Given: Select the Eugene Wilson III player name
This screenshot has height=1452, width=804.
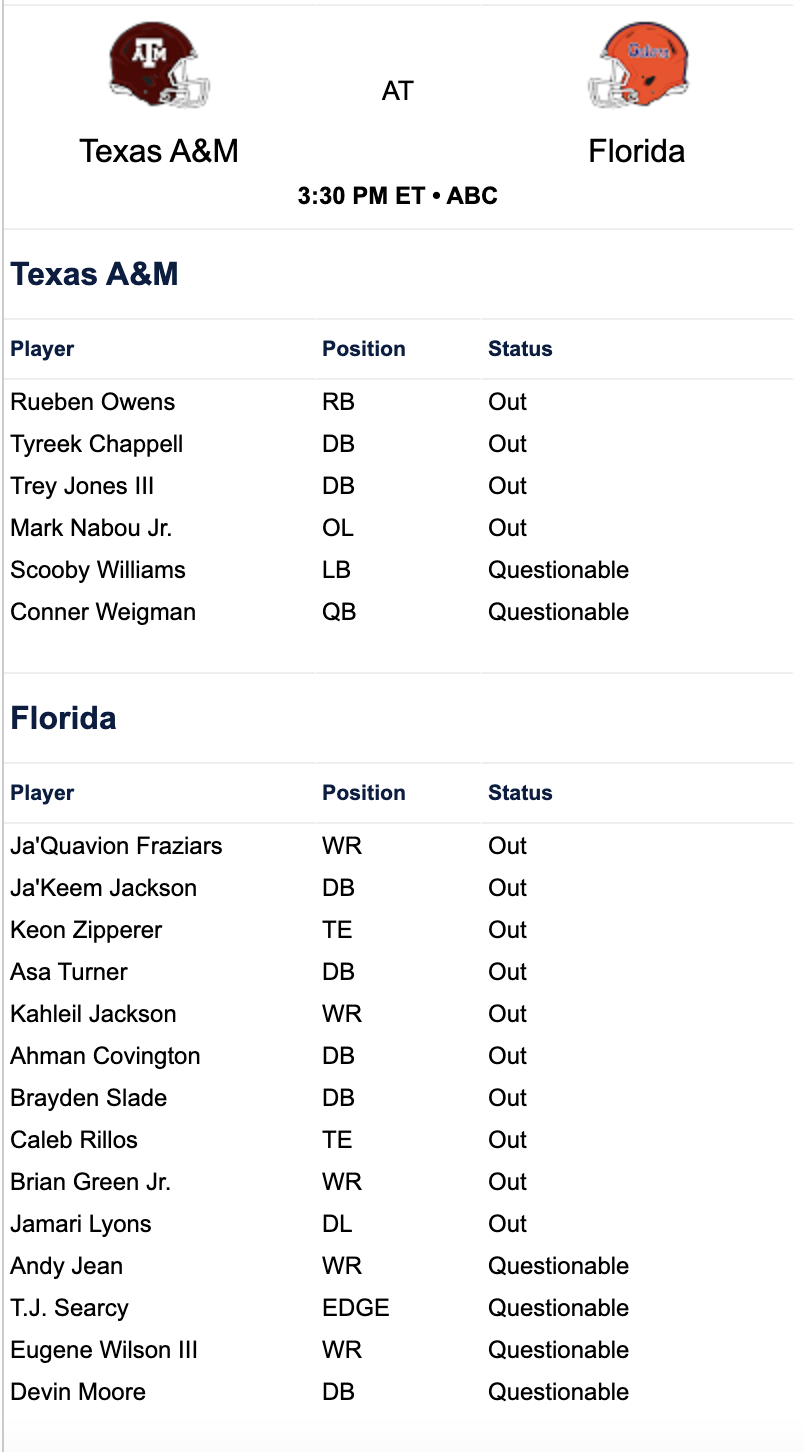Looking at the screenshot, I should point(104,1350).
